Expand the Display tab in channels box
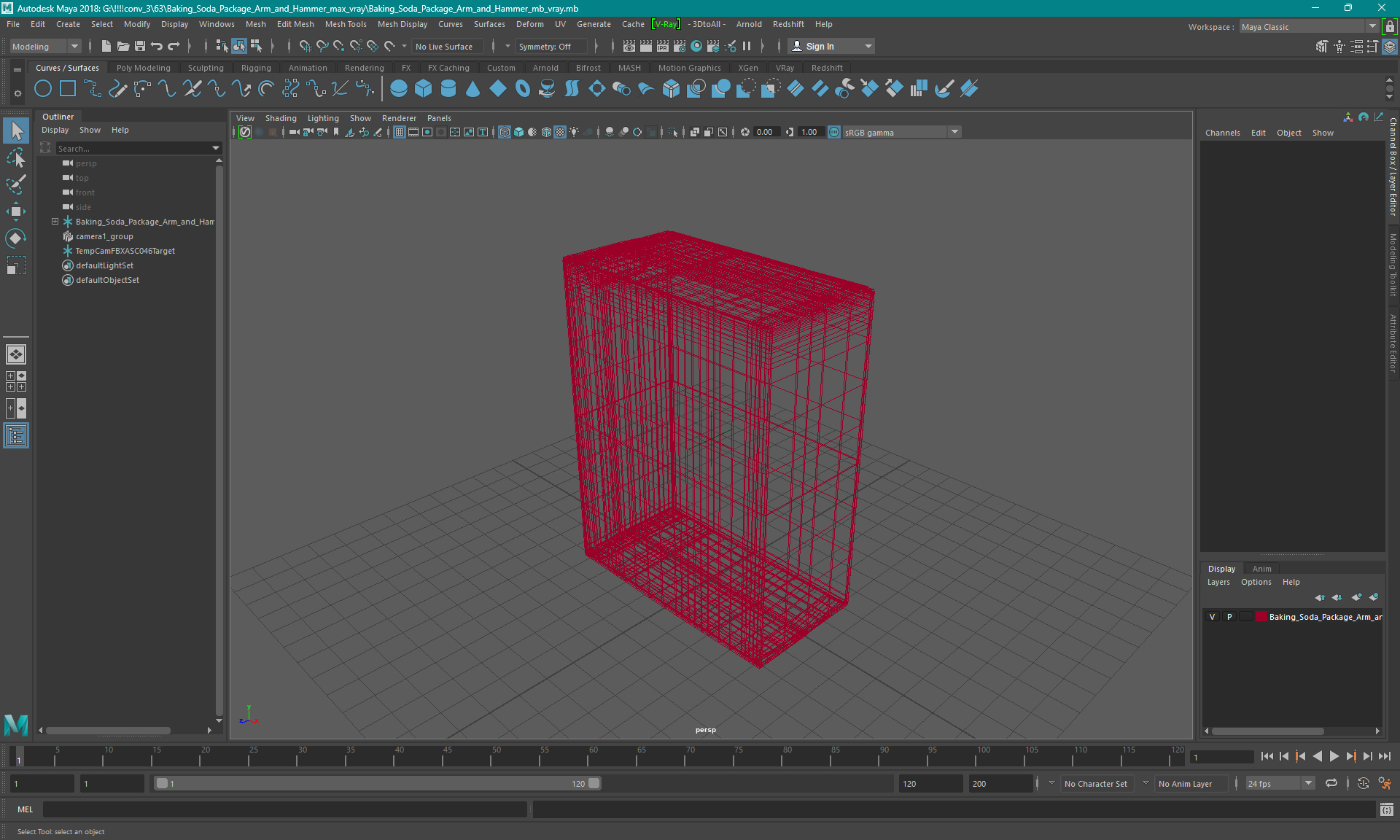The height and width of the screenshot is (840, 1400). 1222,568
